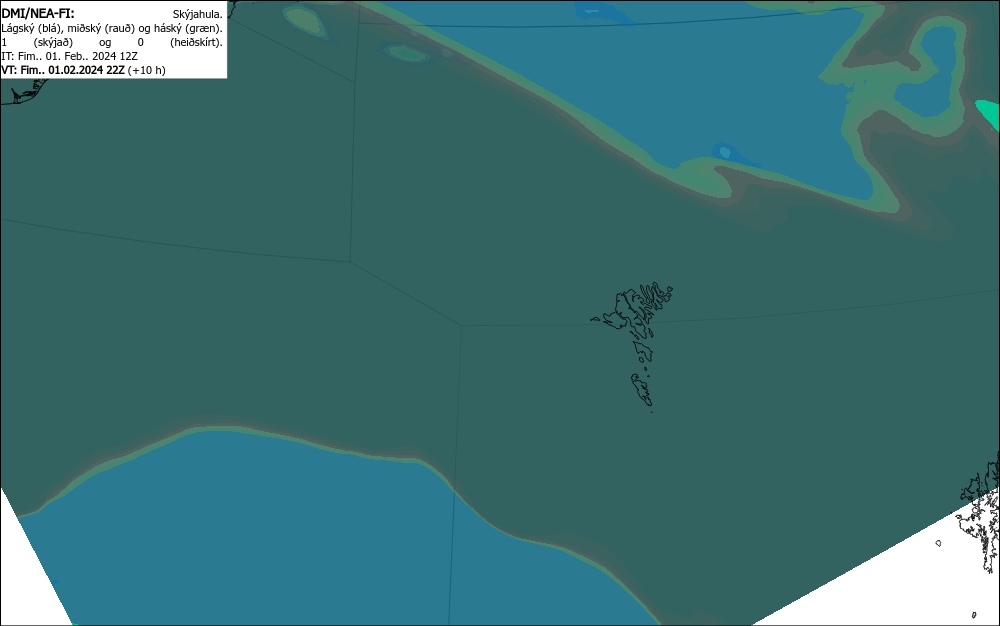Viewport: 1000px width, 626px height.
Task: Click the 'Skýjahula.' label in legend
Action: [x=198, y=14]
